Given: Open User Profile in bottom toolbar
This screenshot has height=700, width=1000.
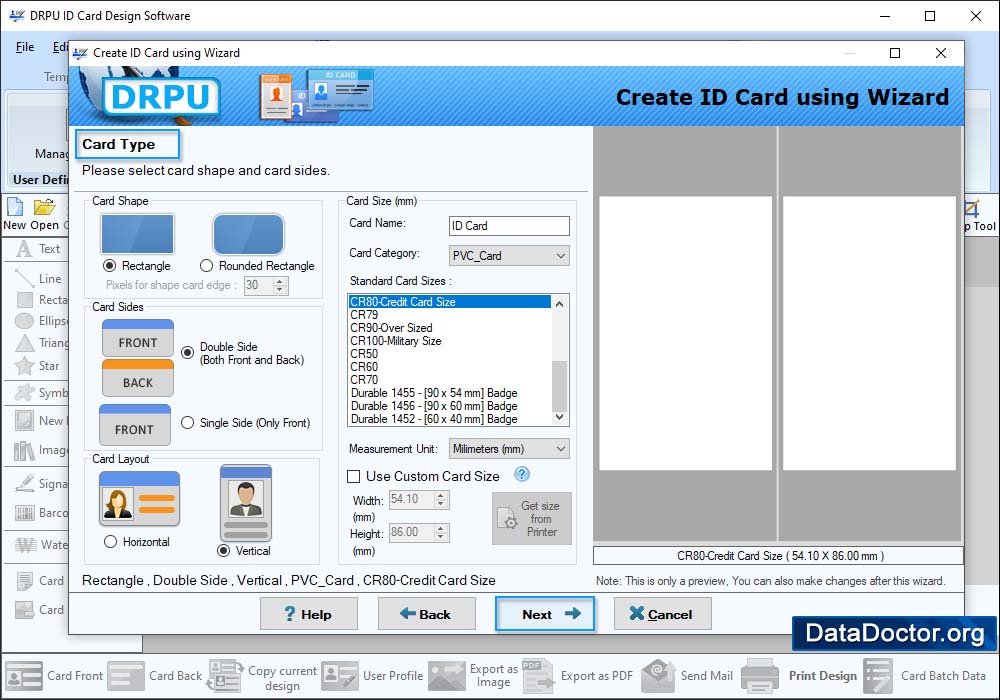Looking at the screenshot, I should click(x=372, y=676).
